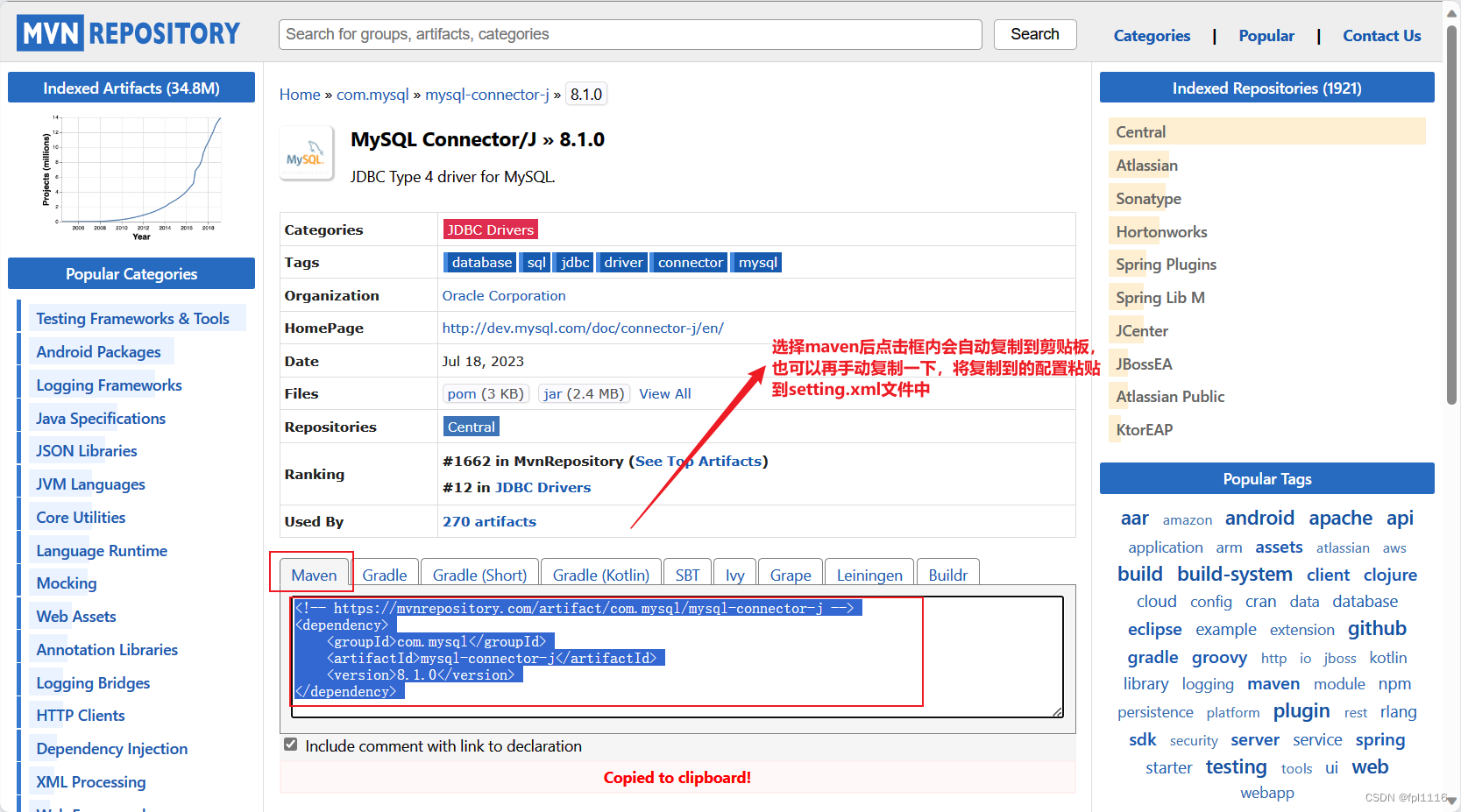Click the connector tag

tap(690, 262)
